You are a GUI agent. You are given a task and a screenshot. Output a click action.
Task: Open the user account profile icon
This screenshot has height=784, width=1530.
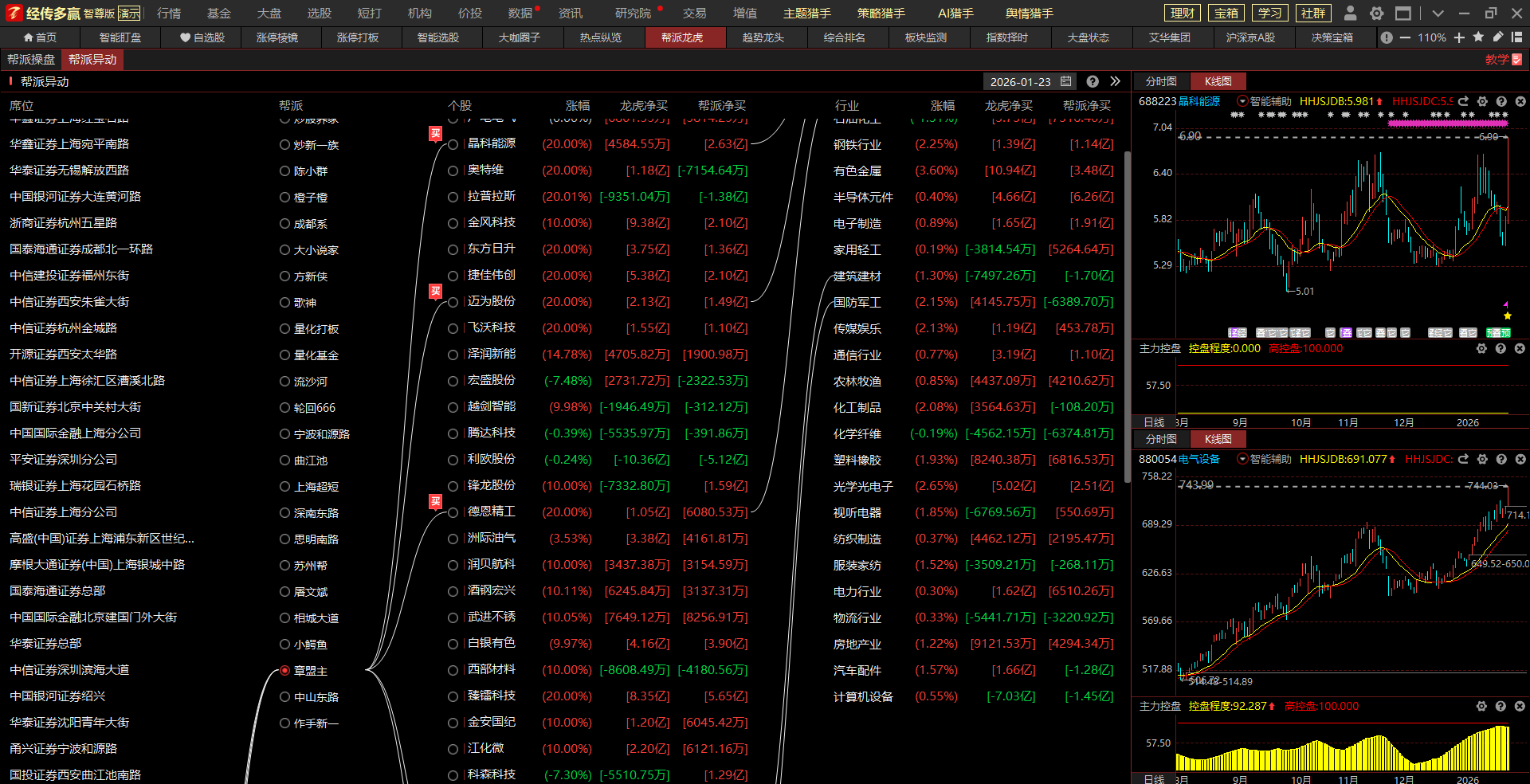pyautogui.click(x=1350, y=13)
